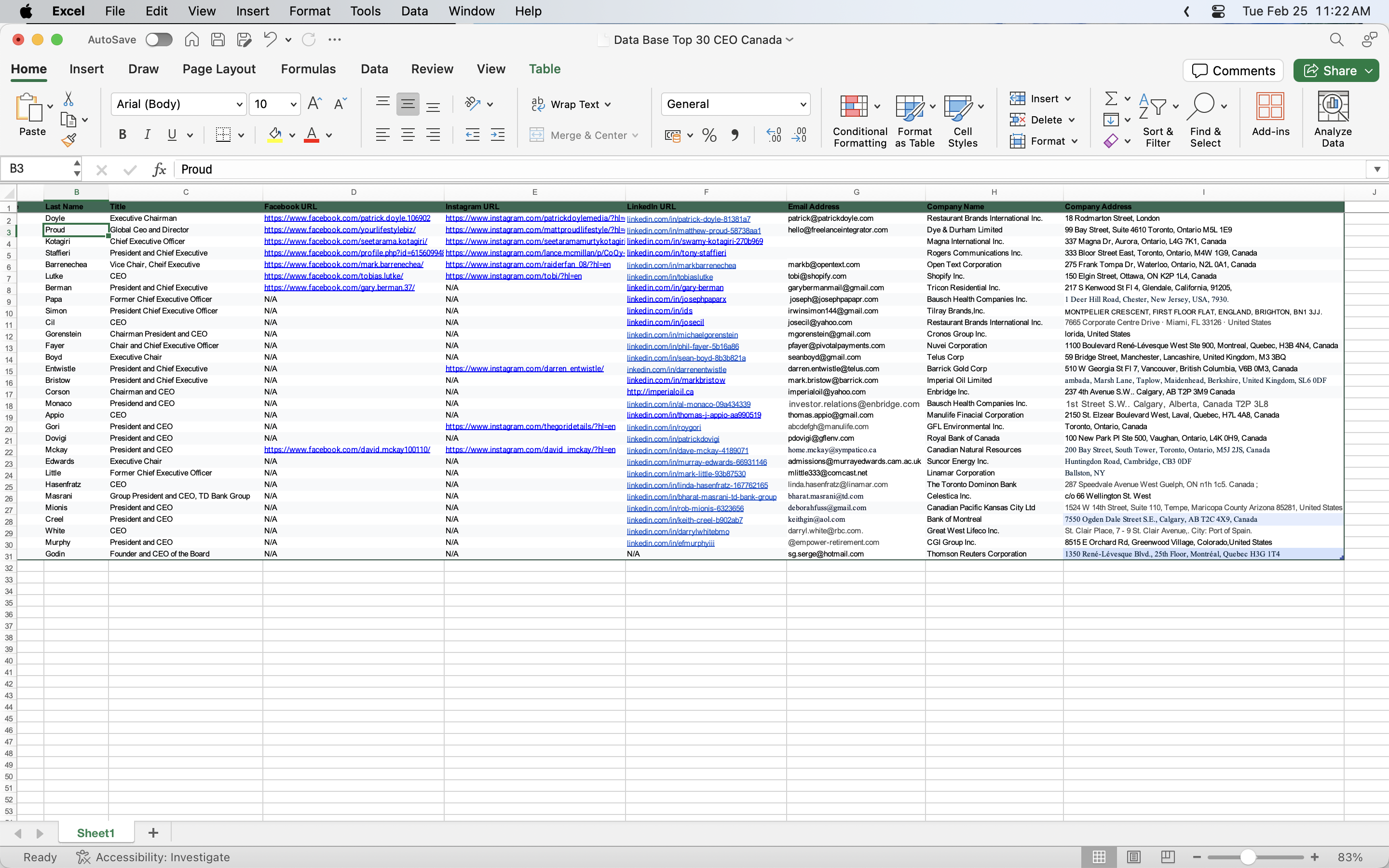1389x868 pixels.
Task: Click the Comments button
Action: (1233, 70)
